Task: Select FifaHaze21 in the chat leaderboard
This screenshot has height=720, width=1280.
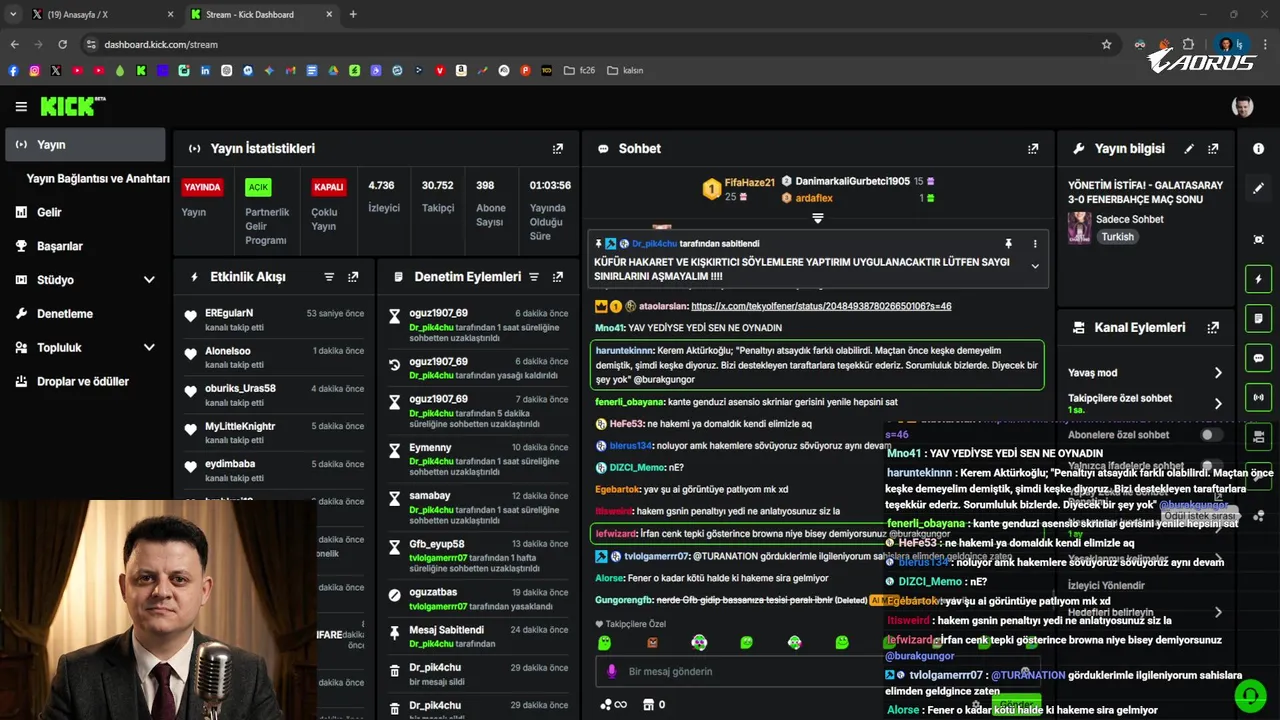Action: coord(750,182)
